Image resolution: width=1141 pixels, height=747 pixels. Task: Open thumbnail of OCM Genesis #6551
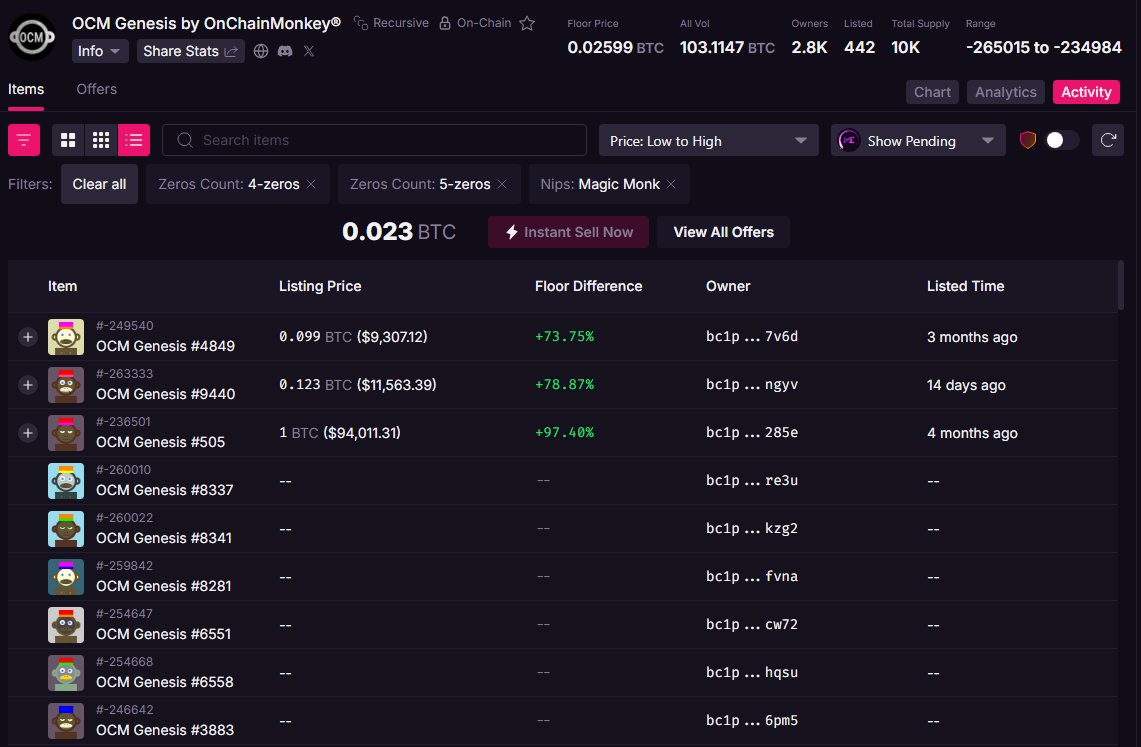pos(66,625)
